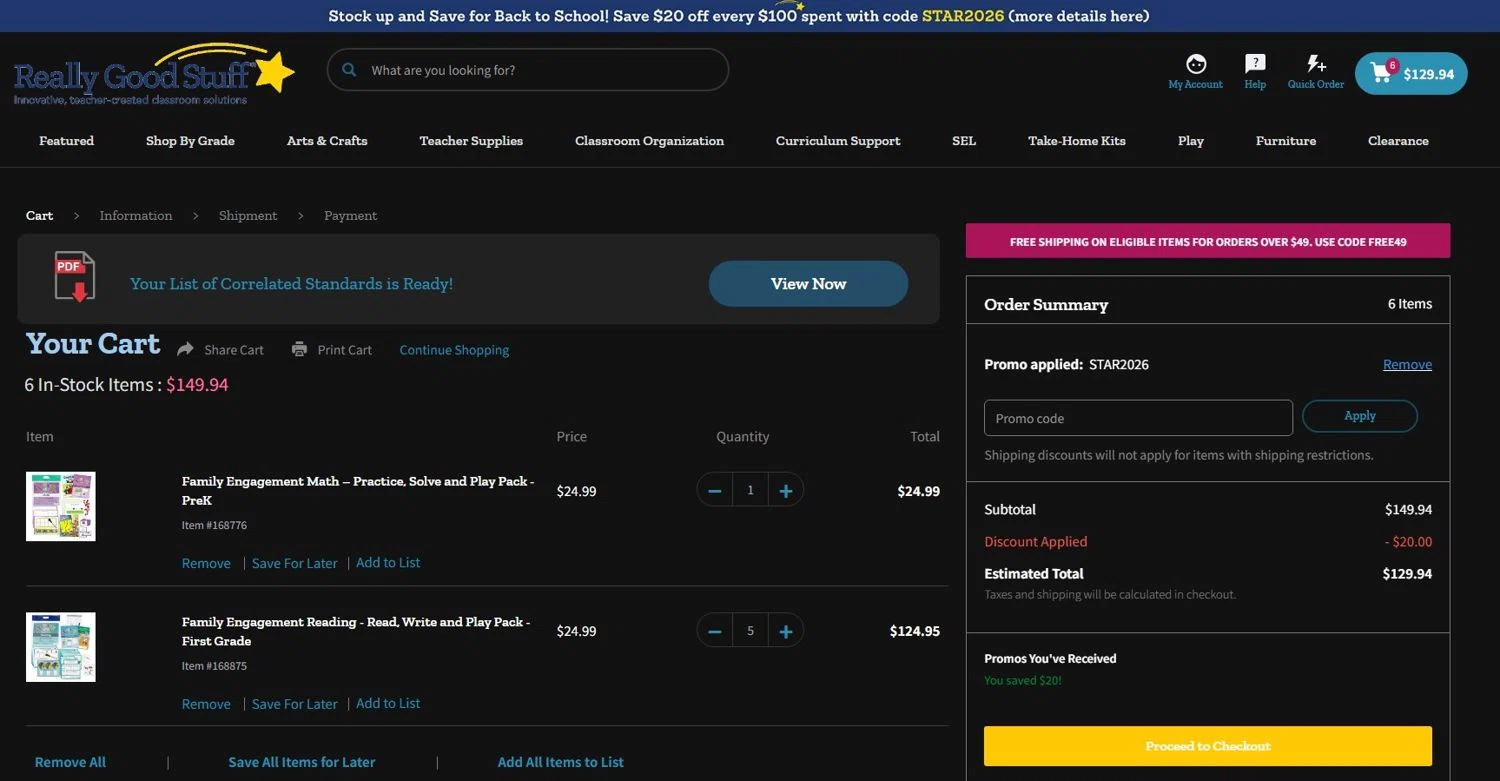The width and height of the screenshot is (1500, 781).
Task: Decrease quantity for PreK Math Pack
Action: pos(714,490)
